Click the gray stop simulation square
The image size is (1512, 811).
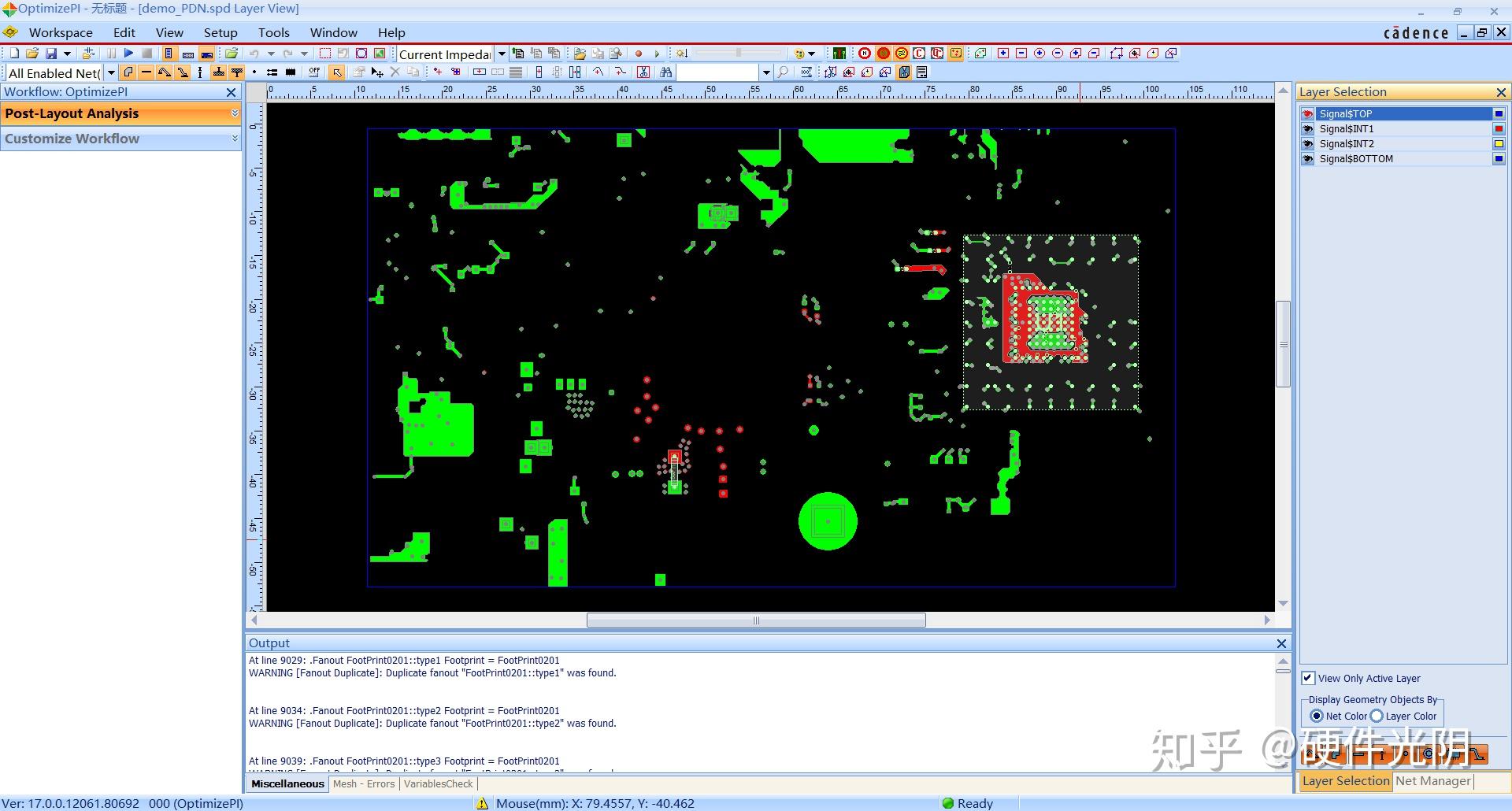tap(147, 54)
